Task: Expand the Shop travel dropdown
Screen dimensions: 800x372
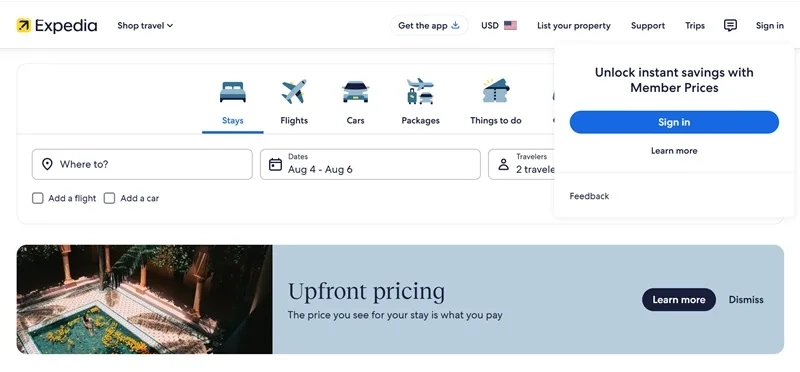Action: (145, 26)
